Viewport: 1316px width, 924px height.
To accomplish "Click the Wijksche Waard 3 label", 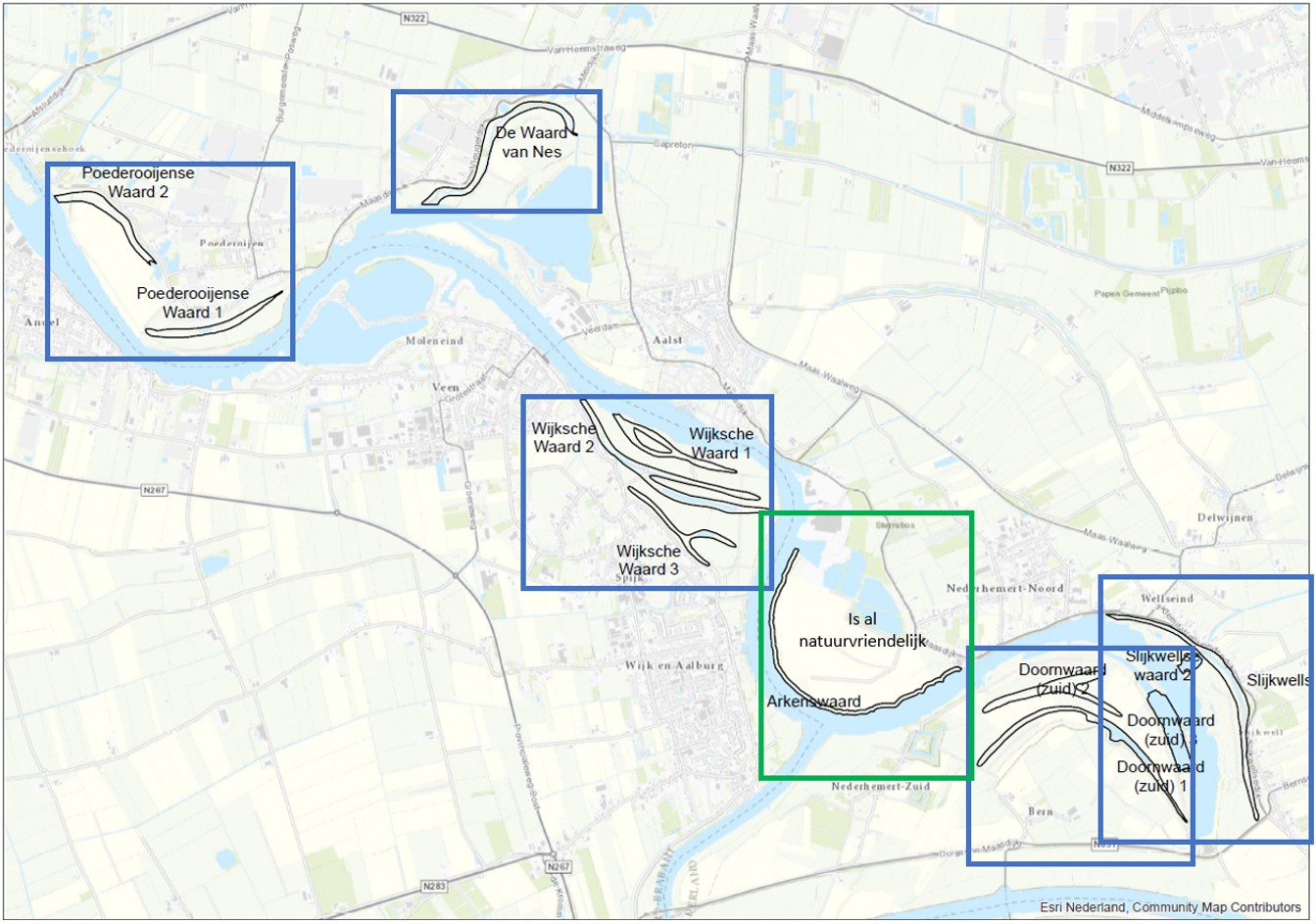I will click(x=648, y=560).
